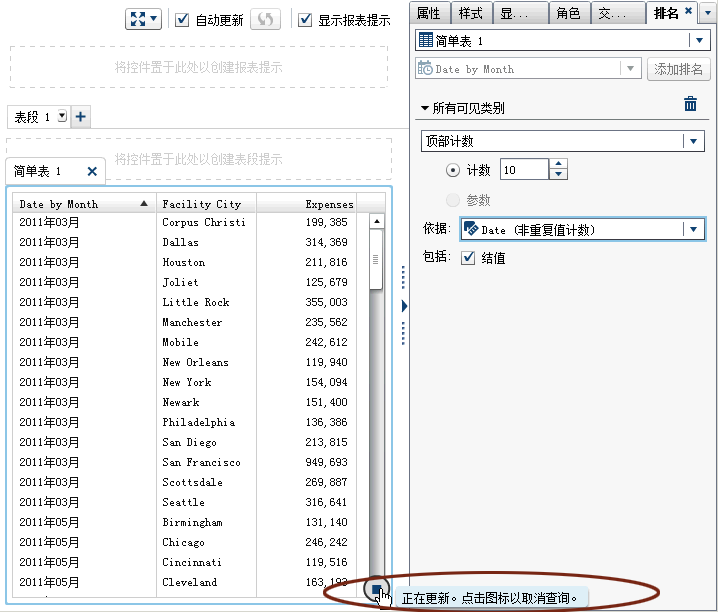
Task: Click the Seattle cell
Action: click(183, 502)
